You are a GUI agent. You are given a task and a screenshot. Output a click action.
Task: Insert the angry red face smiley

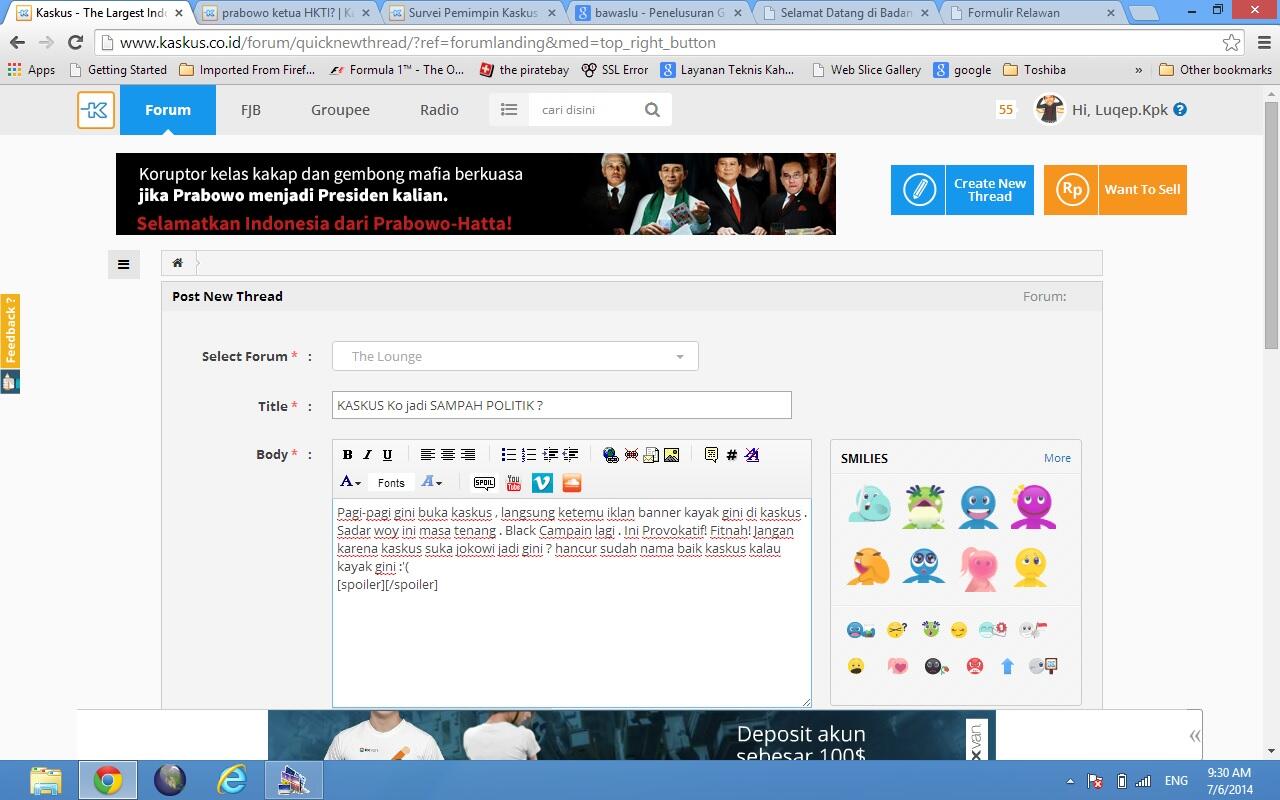click(974, 666)
